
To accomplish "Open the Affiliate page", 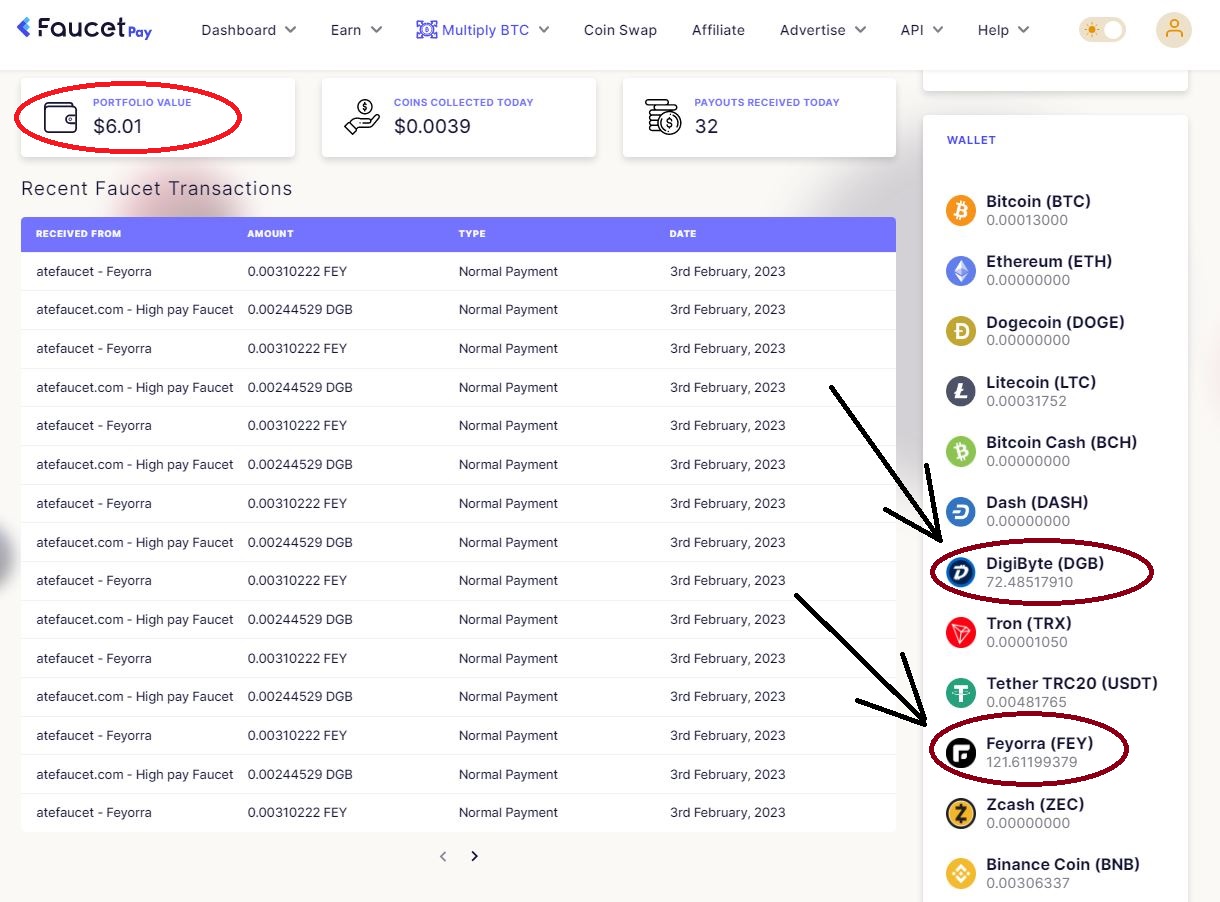I will point(718,30).
